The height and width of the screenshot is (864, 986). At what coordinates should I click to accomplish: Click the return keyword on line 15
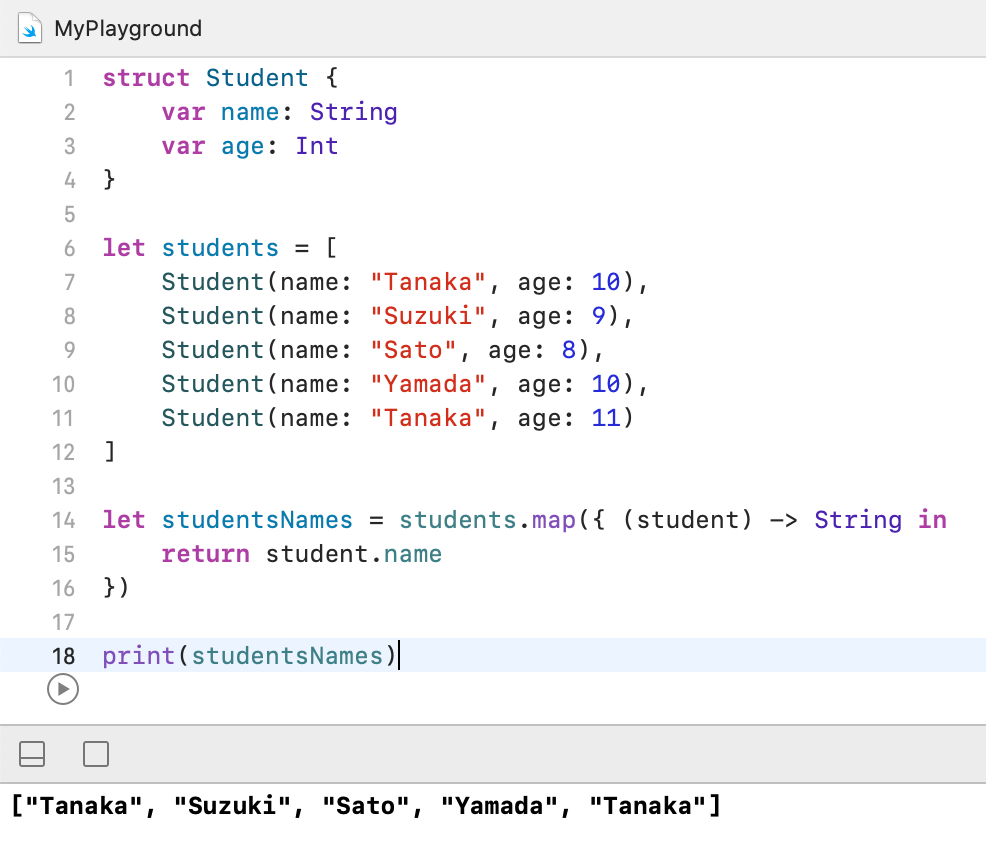(205, 554)
